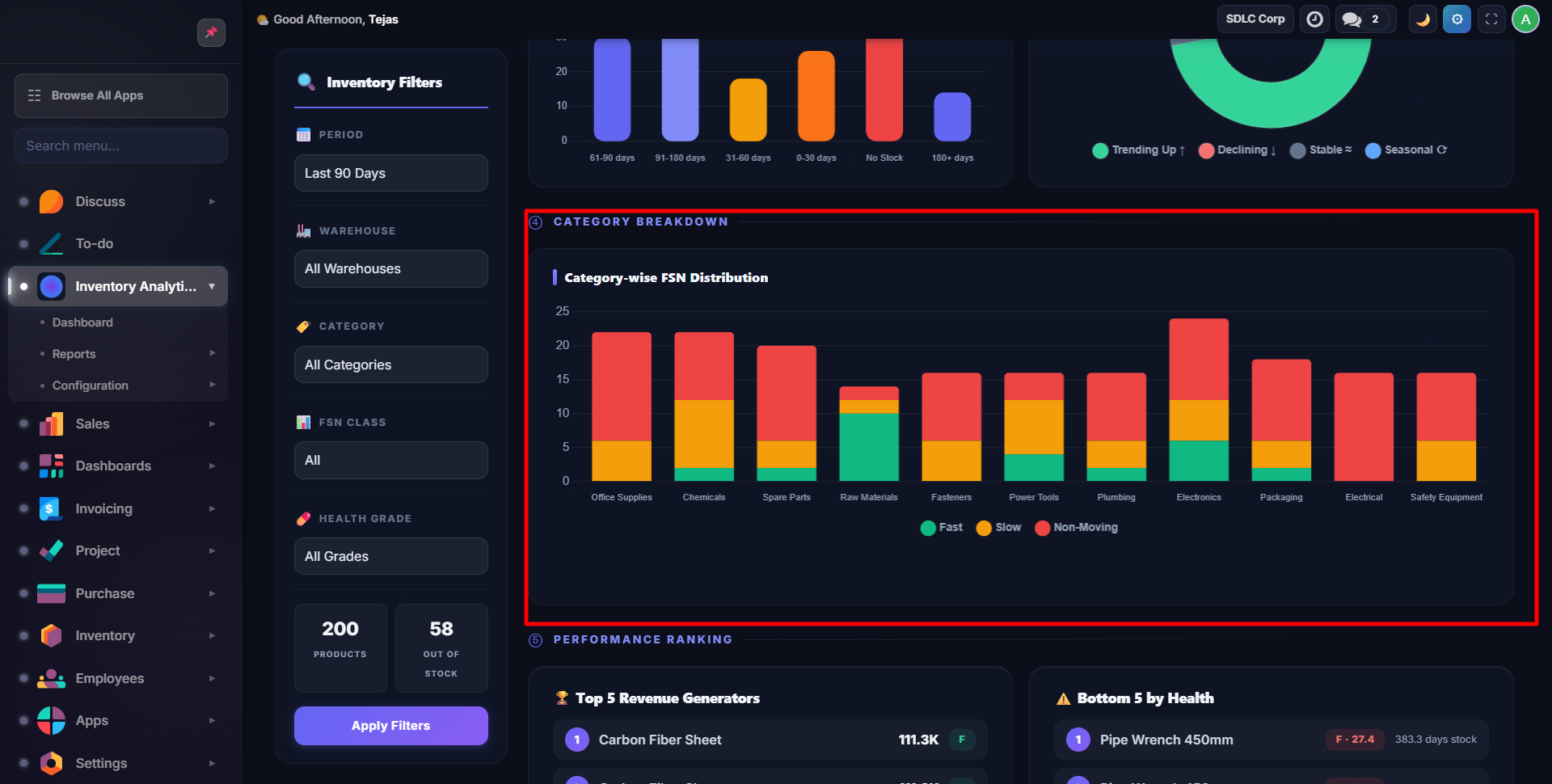Click the Apply Filters button

pyautogui.click(x=390, y=726)
